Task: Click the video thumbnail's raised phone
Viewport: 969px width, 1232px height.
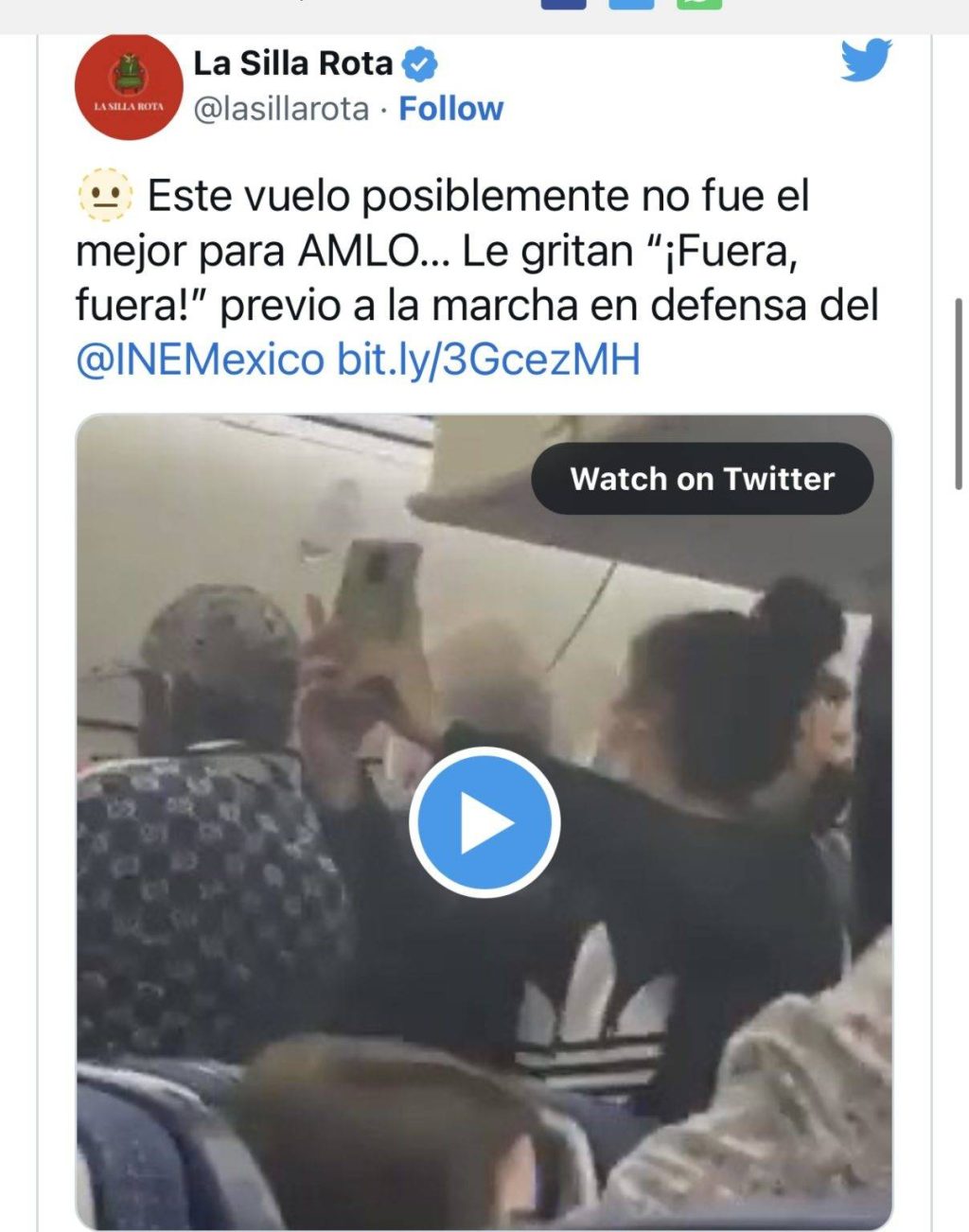Action: coord(376,594)
